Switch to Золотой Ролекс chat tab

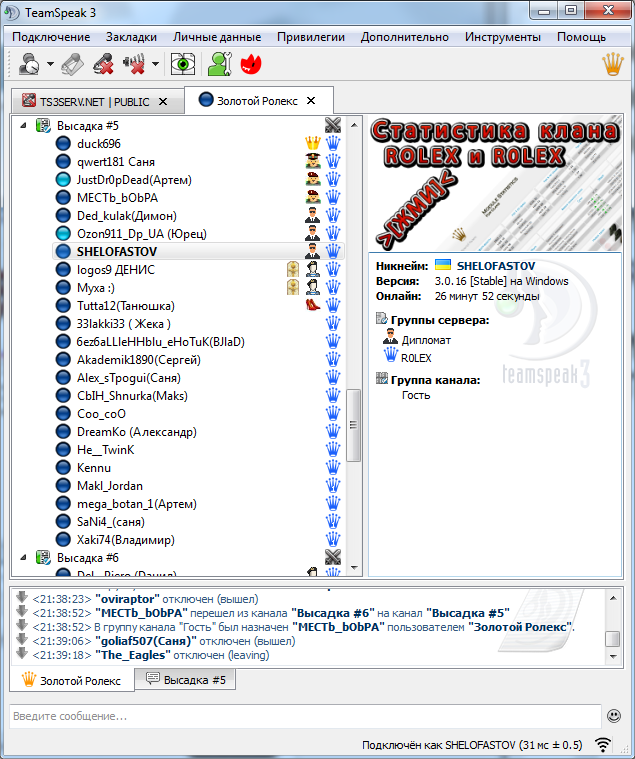pos(72,681)
